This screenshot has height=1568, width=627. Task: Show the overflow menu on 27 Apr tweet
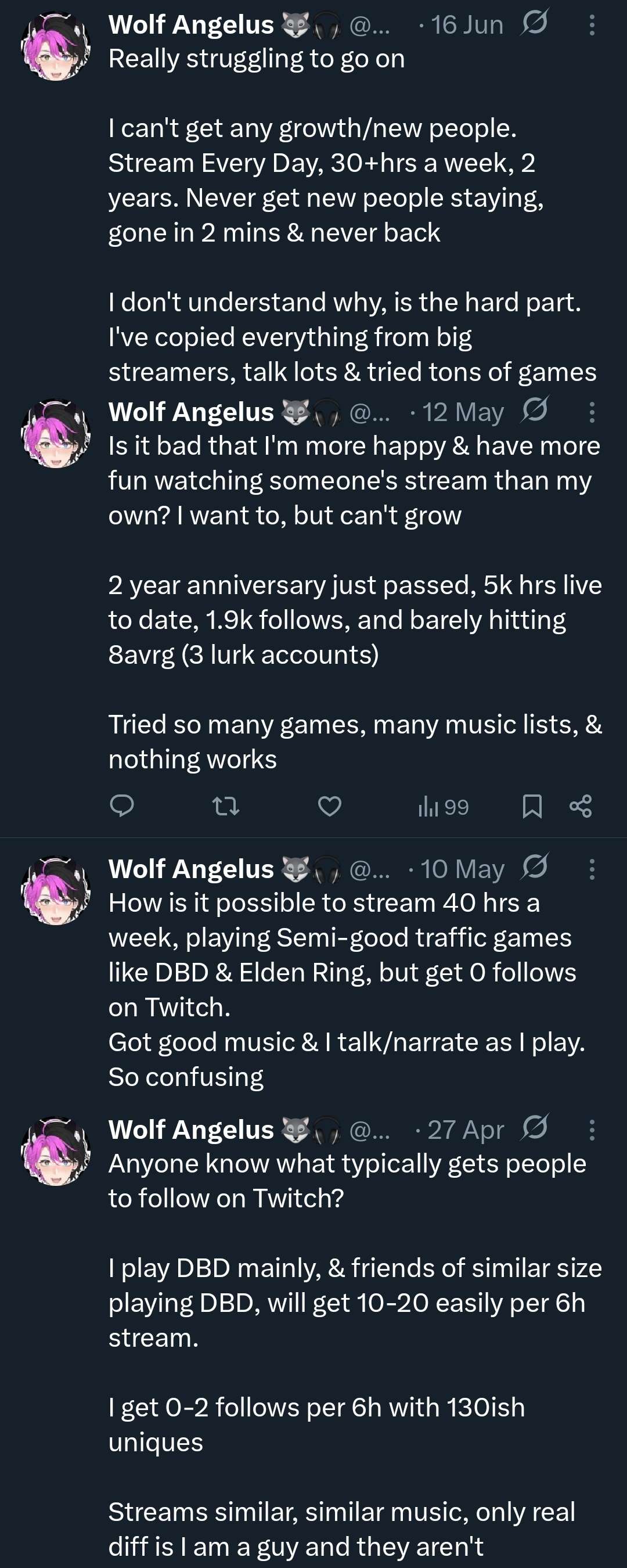[592, 1130]
